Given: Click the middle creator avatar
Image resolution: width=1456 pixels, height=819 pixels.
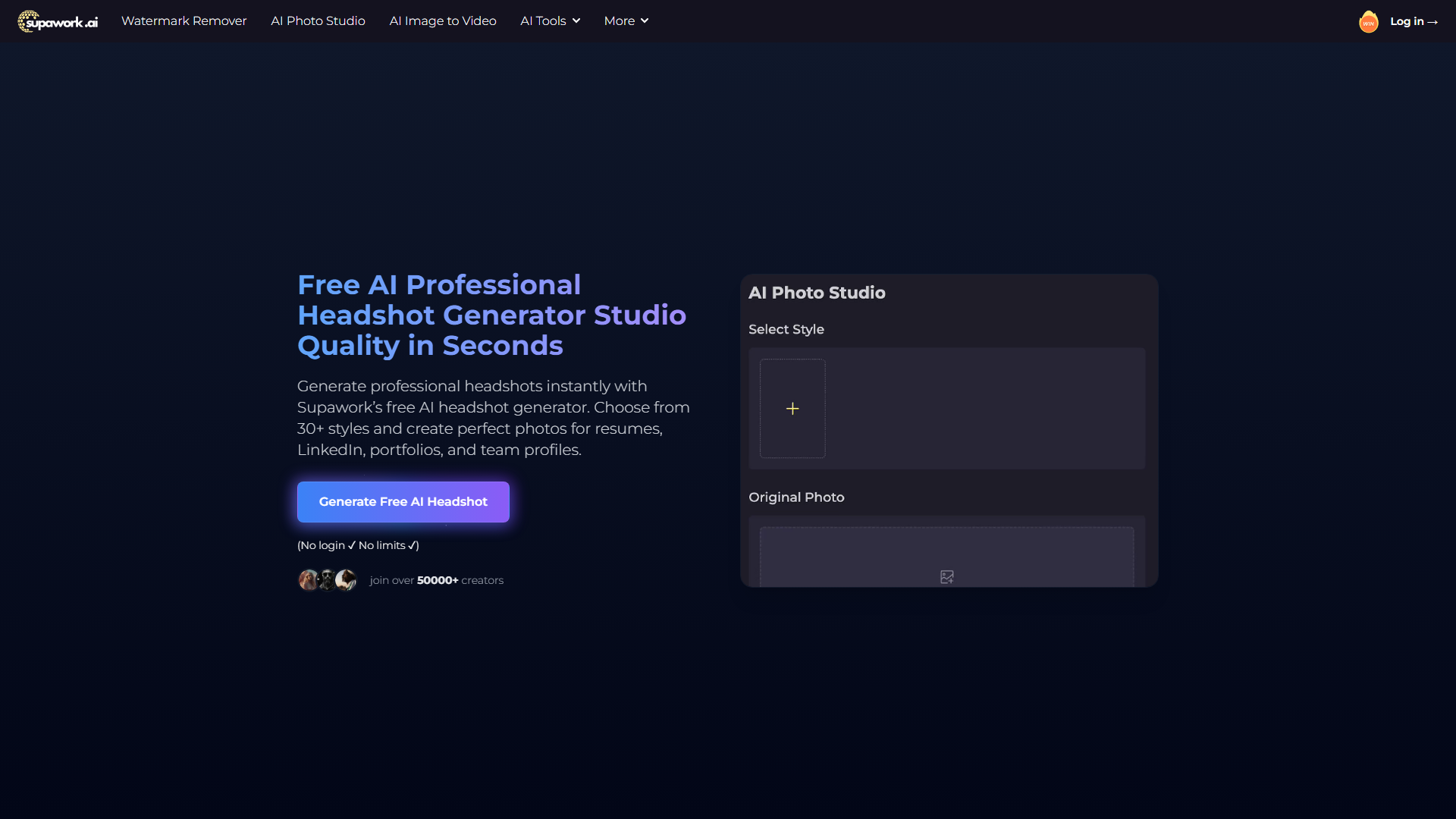Looking at the screenshot, I should tap(327, 580).
